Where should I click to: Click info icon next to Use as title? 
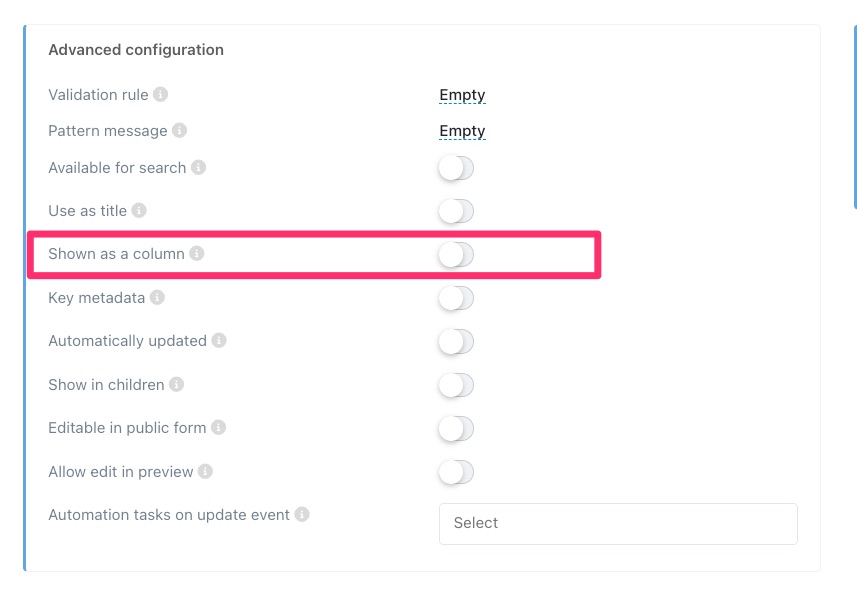point(139,211)
